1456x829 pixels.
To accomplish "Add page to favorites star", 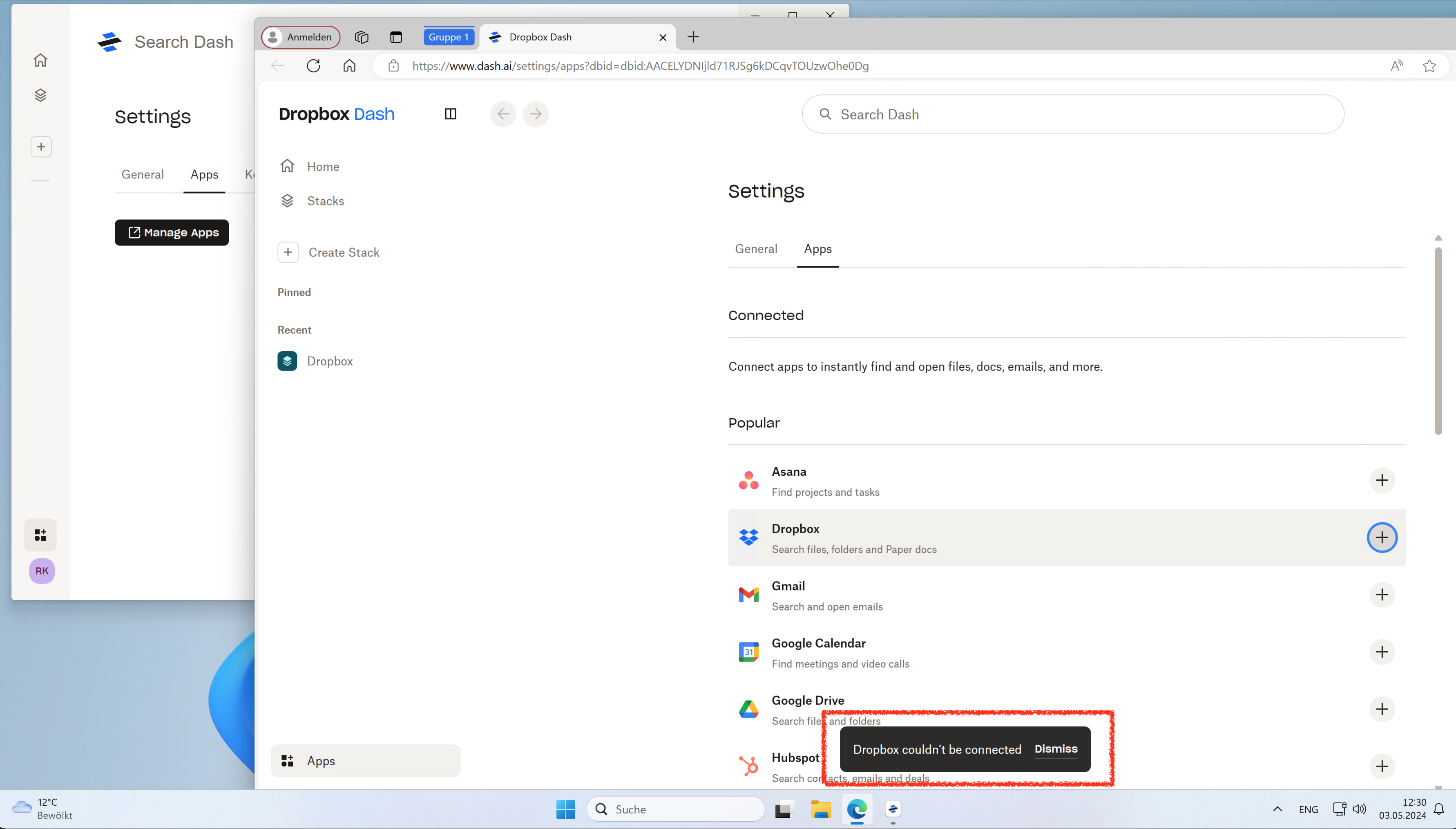I will 1429,65.
